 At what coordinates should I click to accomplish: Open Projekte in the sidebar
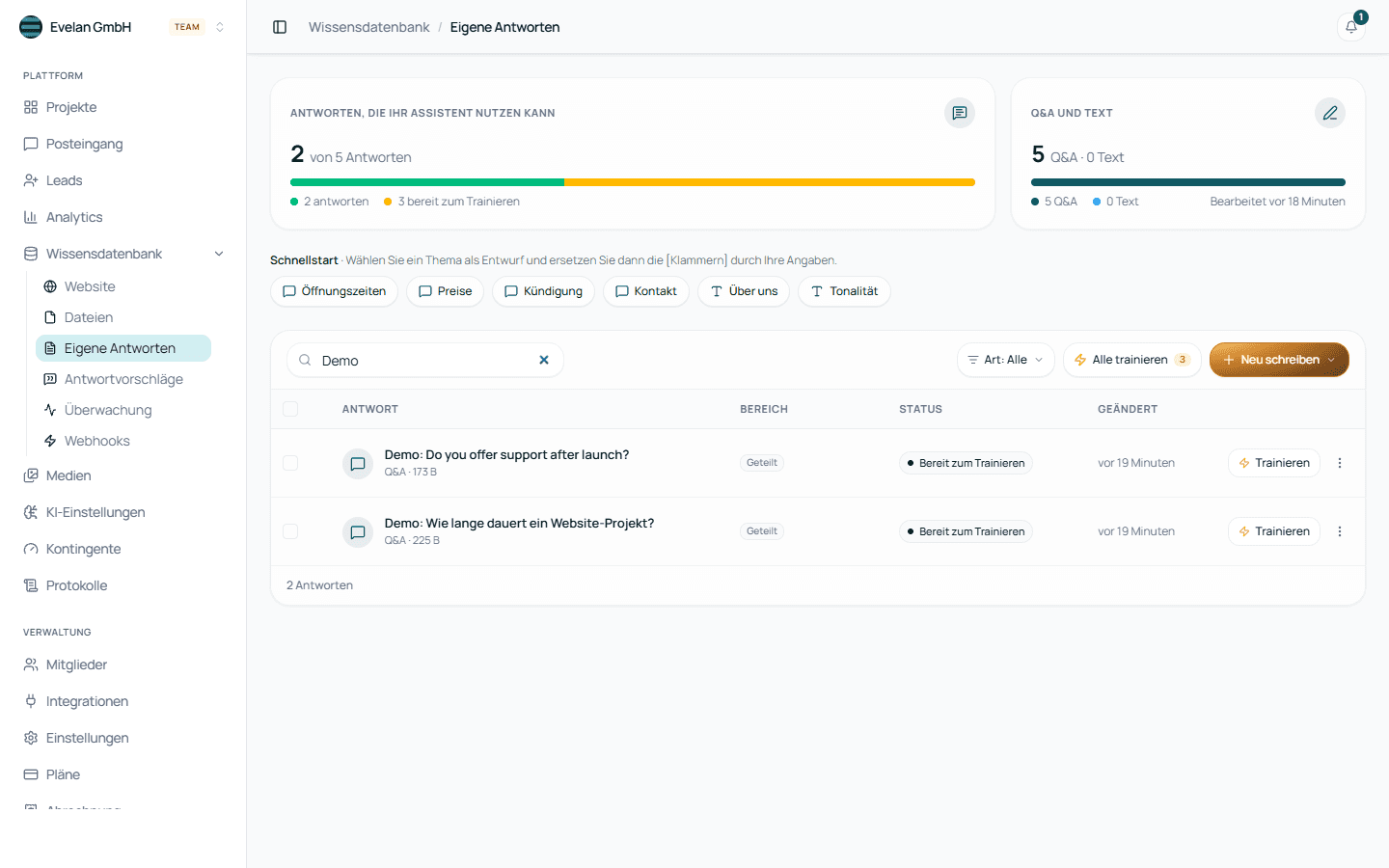[x=123, y=107]
